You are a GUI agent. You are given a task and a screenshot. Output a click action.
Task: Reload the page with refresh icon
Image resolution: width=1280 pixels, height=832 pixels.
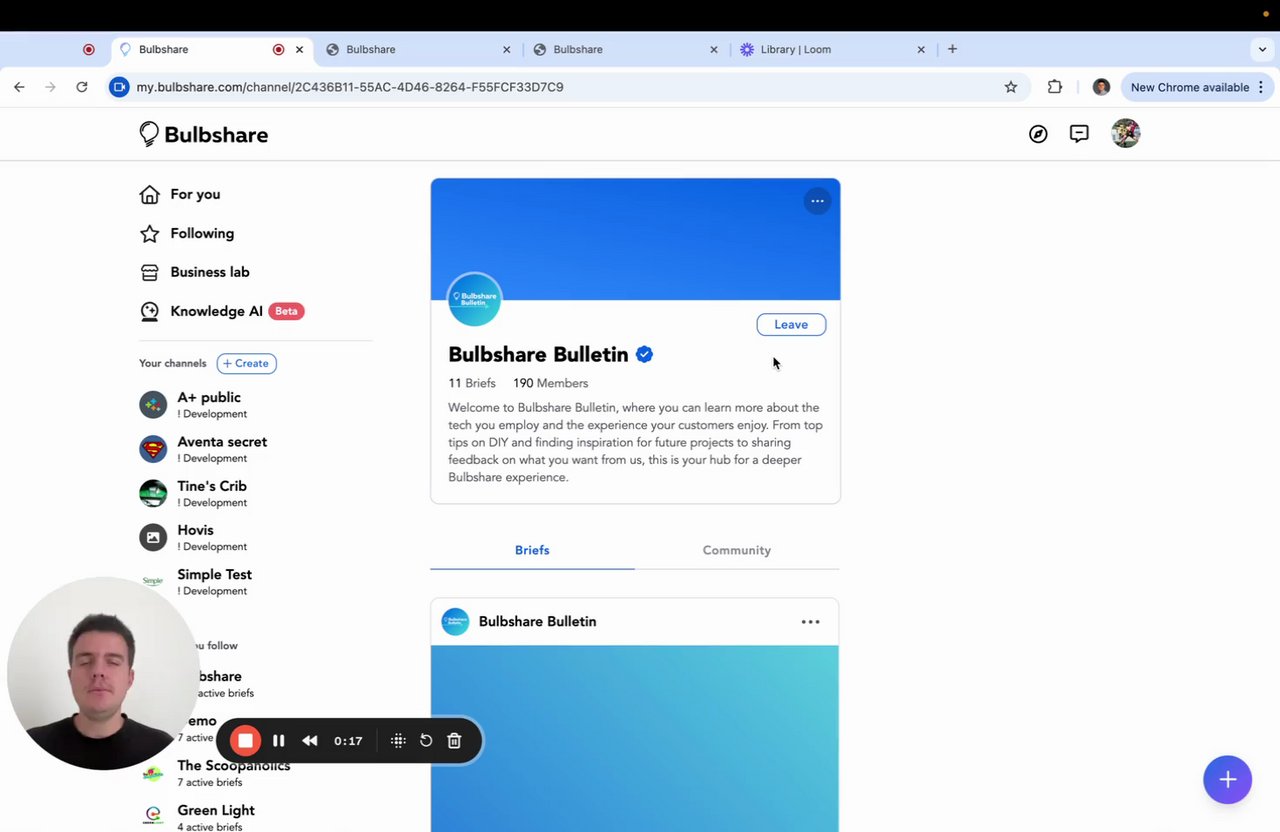click(x=82, y=87)
